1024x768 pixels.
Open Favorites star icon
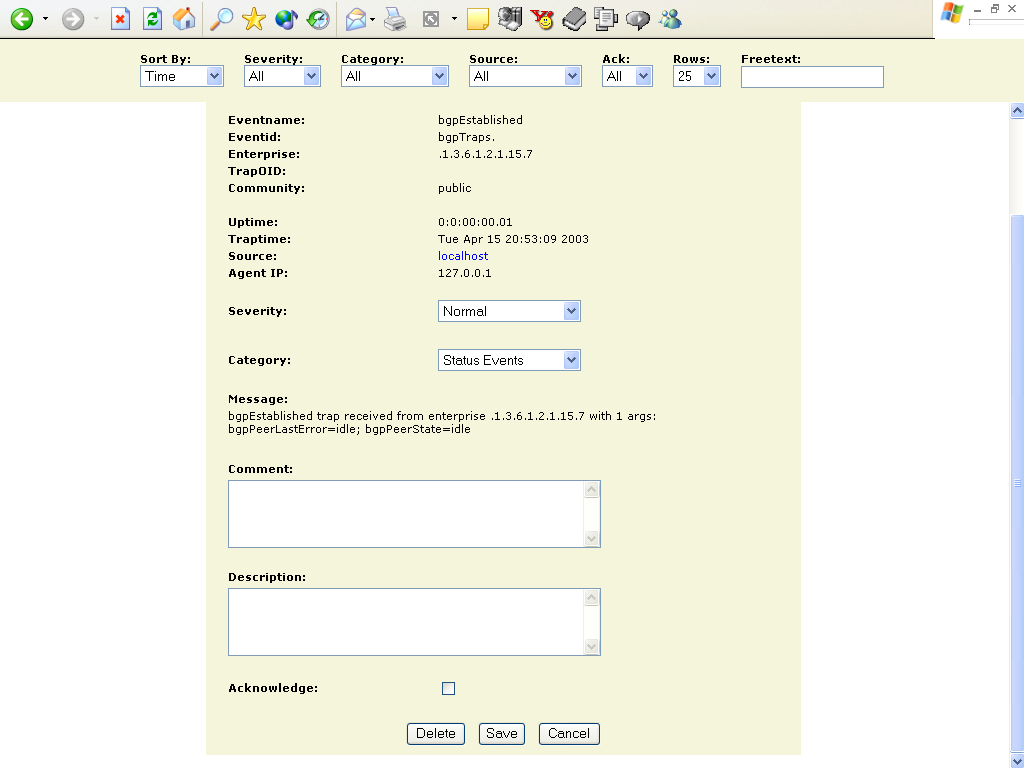254,19
